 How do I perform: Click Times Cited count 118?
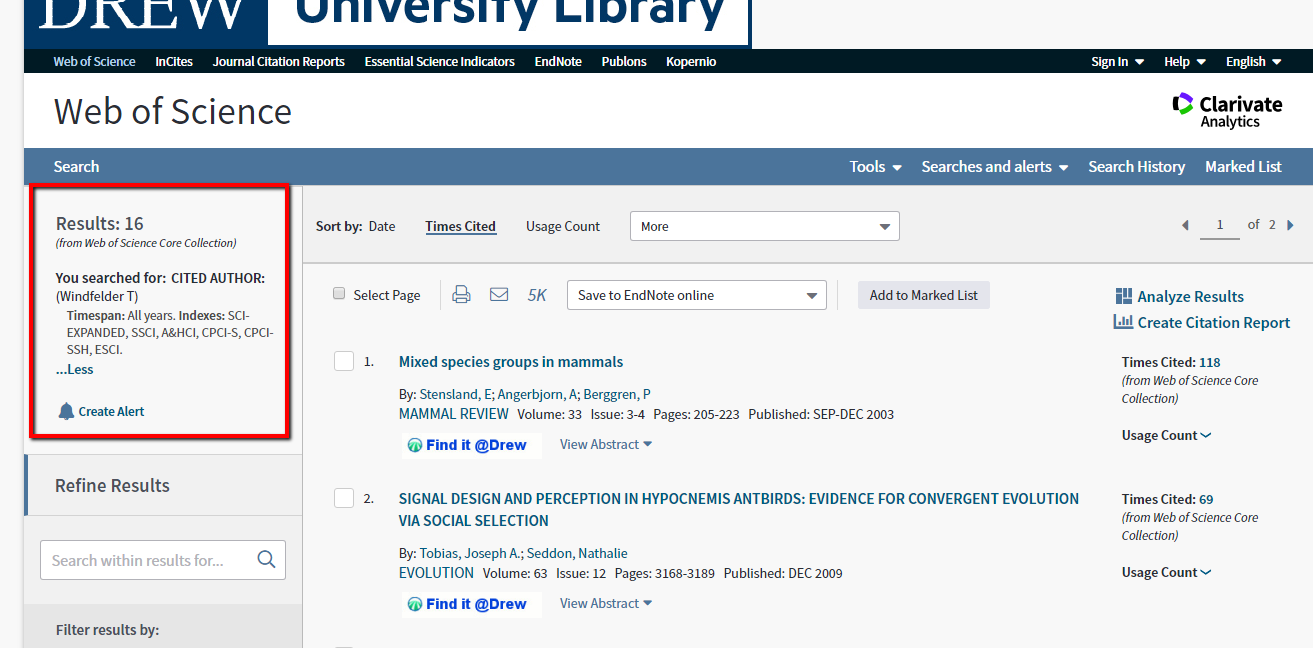pyautogui.click(x=1210, y=362)
